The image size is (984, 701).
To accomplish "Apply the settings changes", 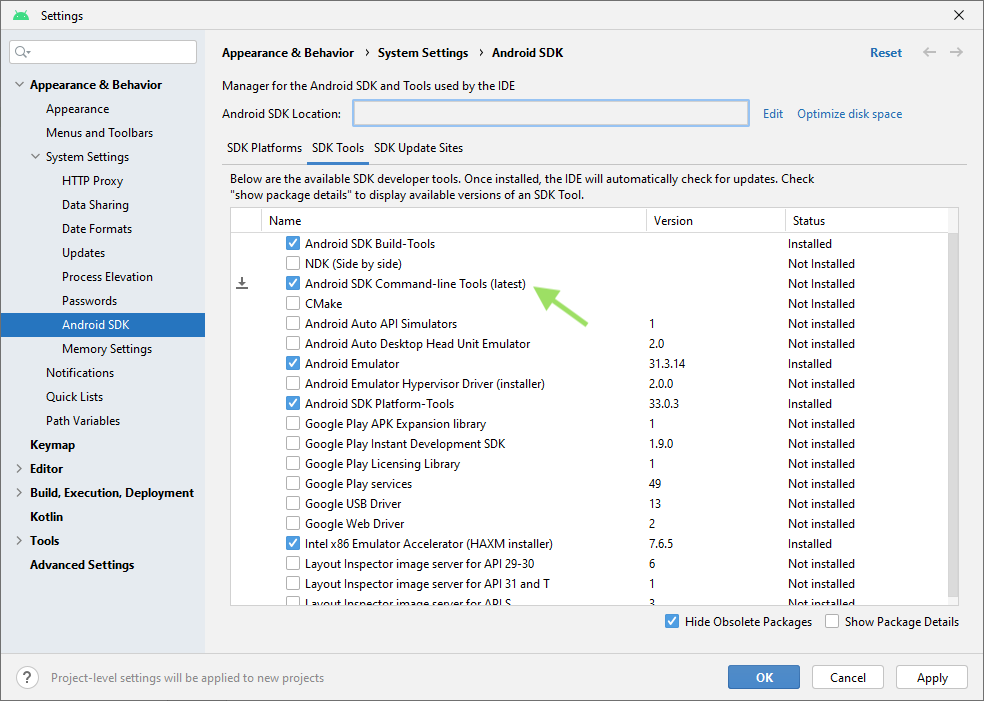I will tap(931, 677).
